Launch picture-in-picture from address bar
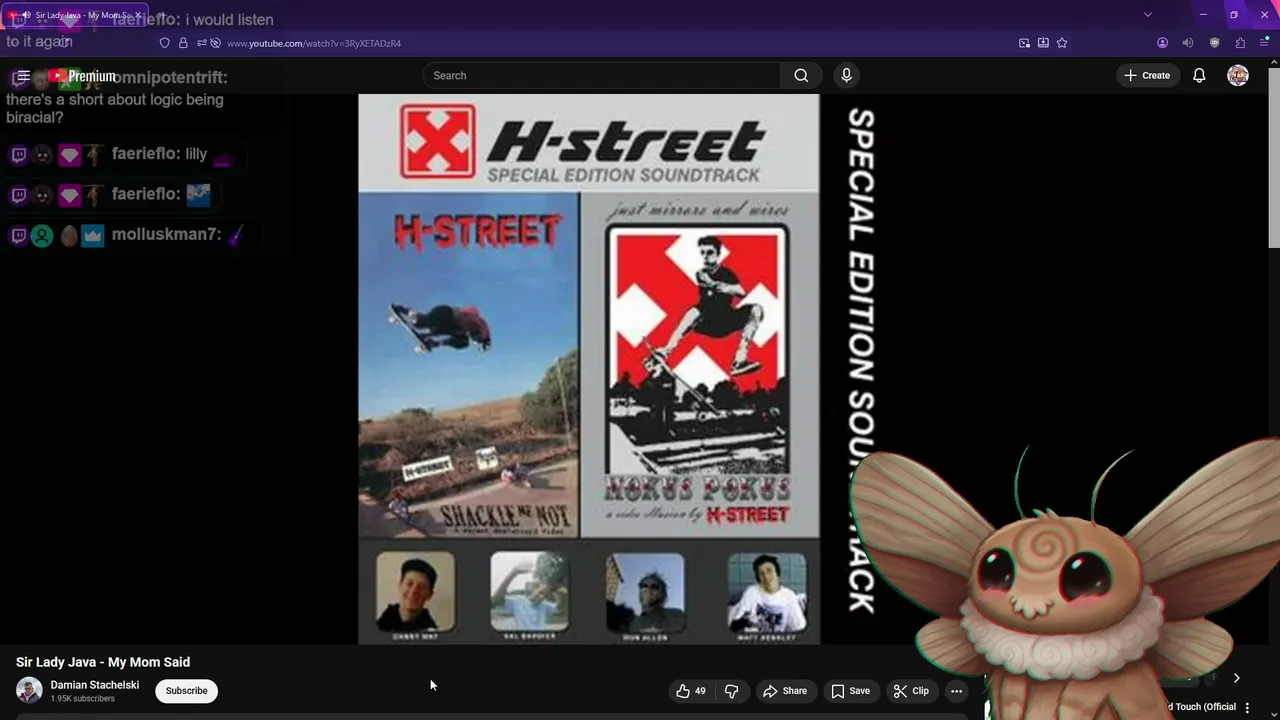The image size is (1280, 720). tap(1024, 43)
